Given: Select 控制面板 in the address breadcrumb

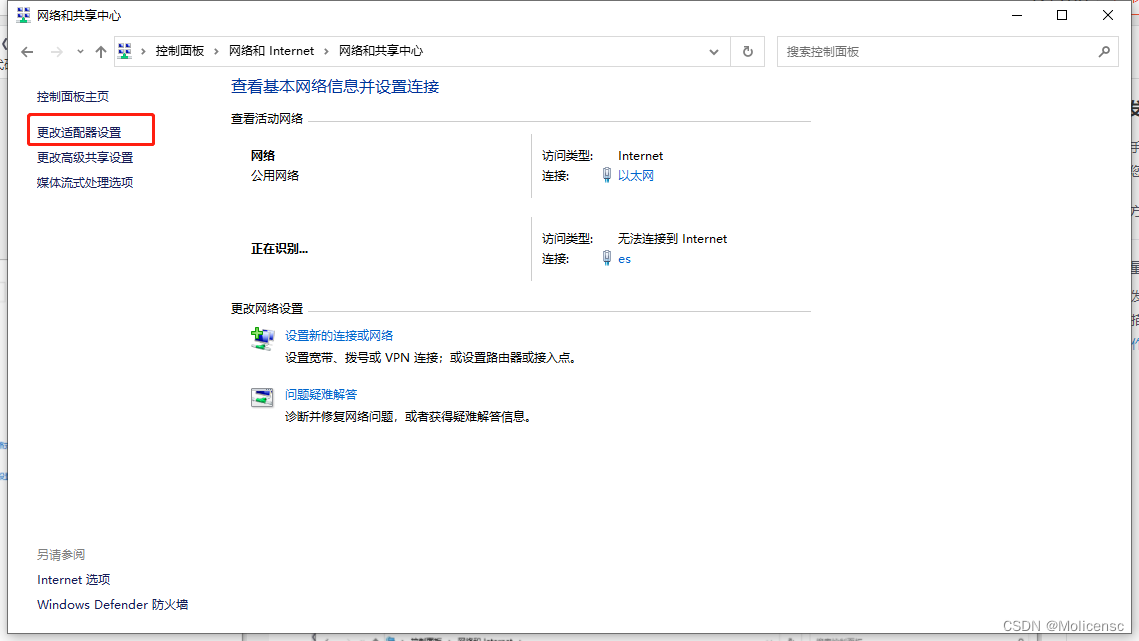Looking at the screenshot, I should point(179,51).
